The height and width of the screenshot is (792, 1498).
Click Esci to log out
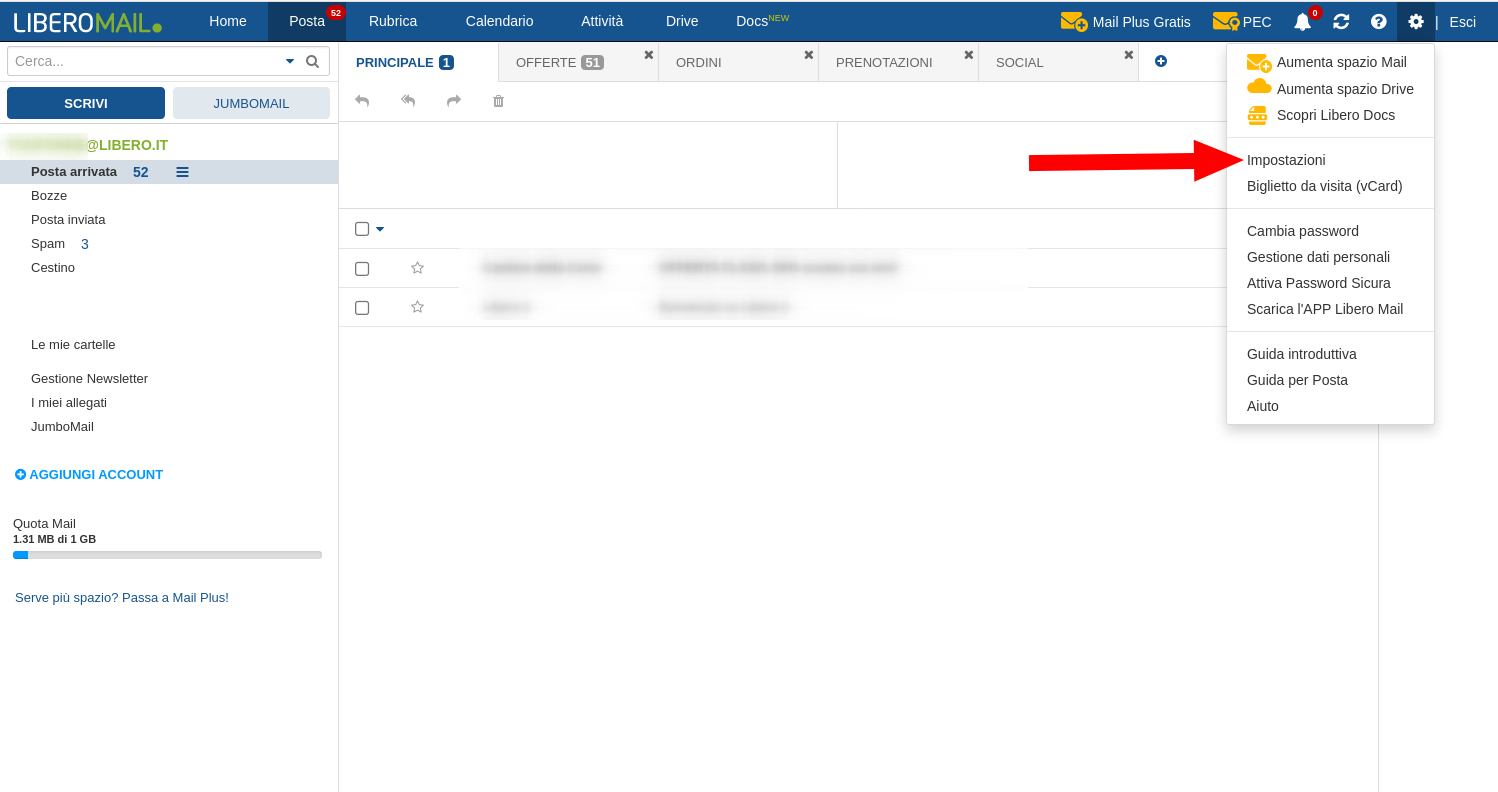pos(1462,22)
